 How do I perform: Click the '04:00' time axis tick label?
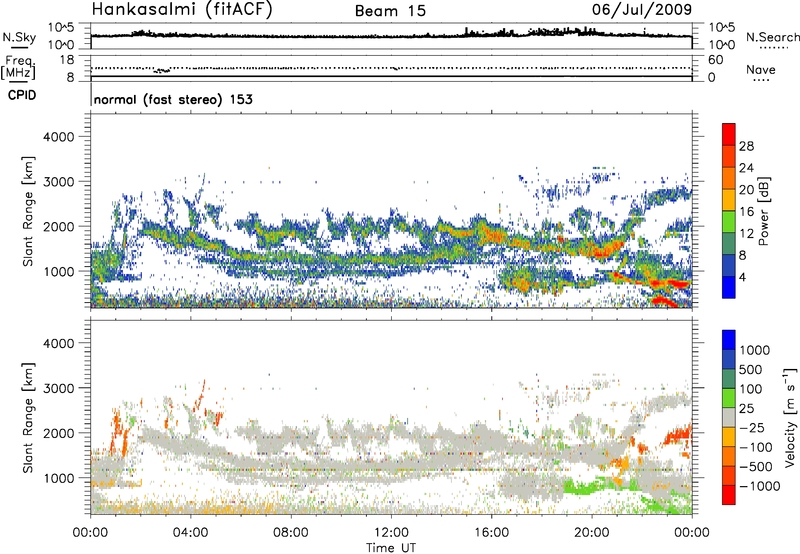coord(191,533)
